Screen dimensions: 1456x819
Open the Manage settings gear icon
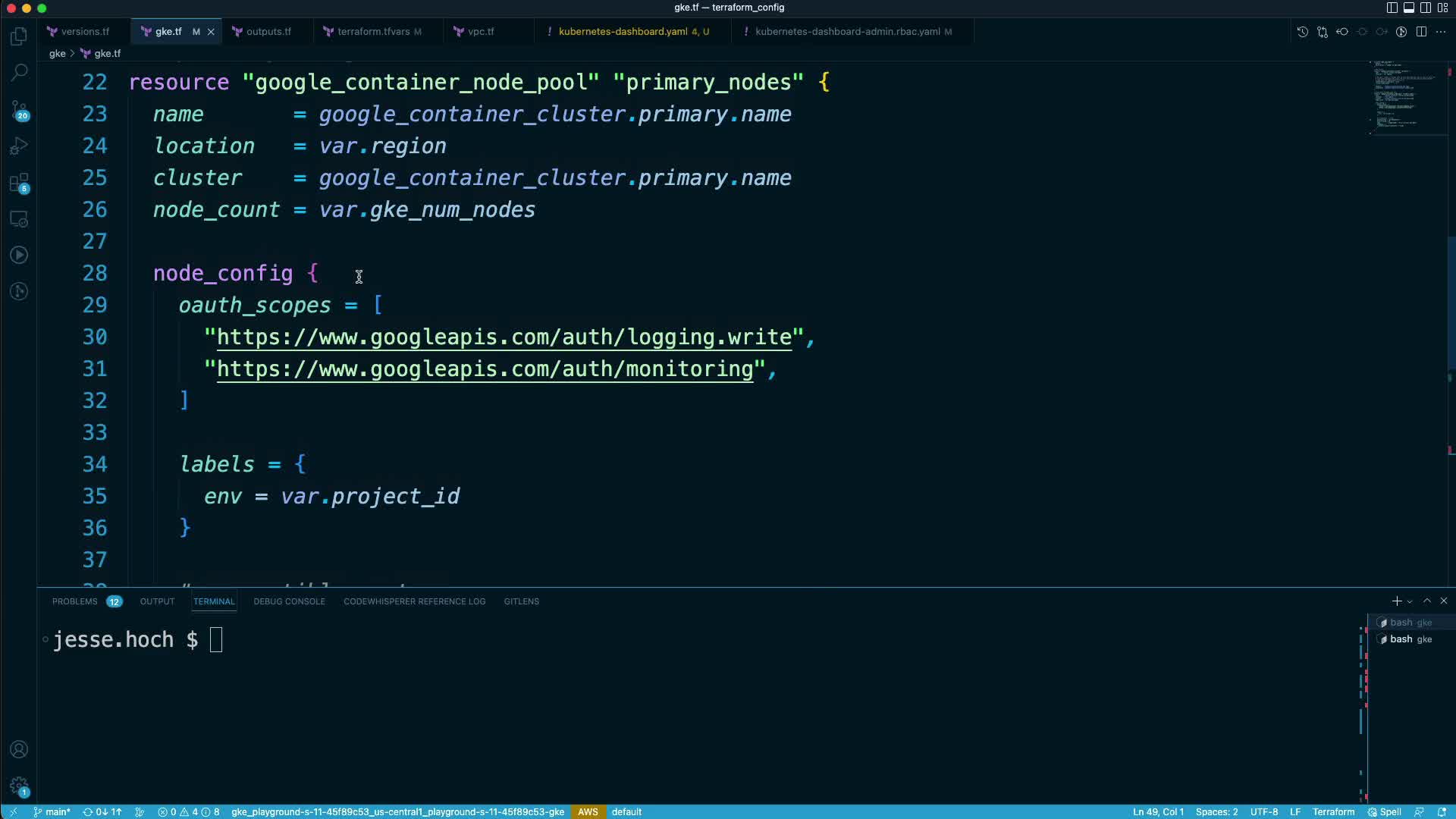point(19,786)
